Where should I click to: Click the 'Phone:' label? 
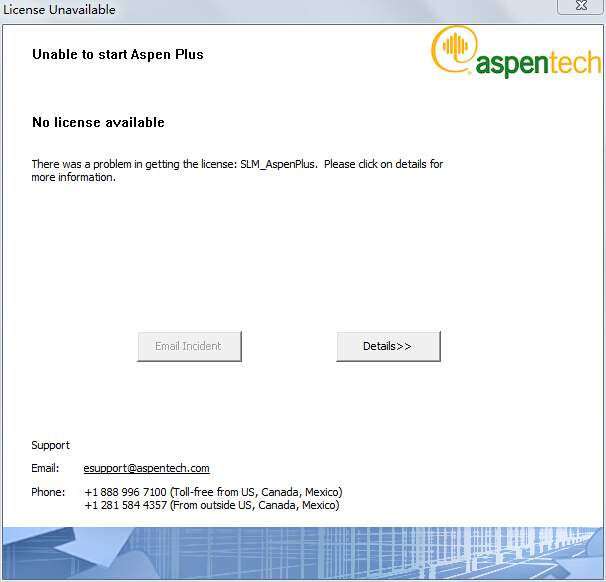(x=48, y=492)
